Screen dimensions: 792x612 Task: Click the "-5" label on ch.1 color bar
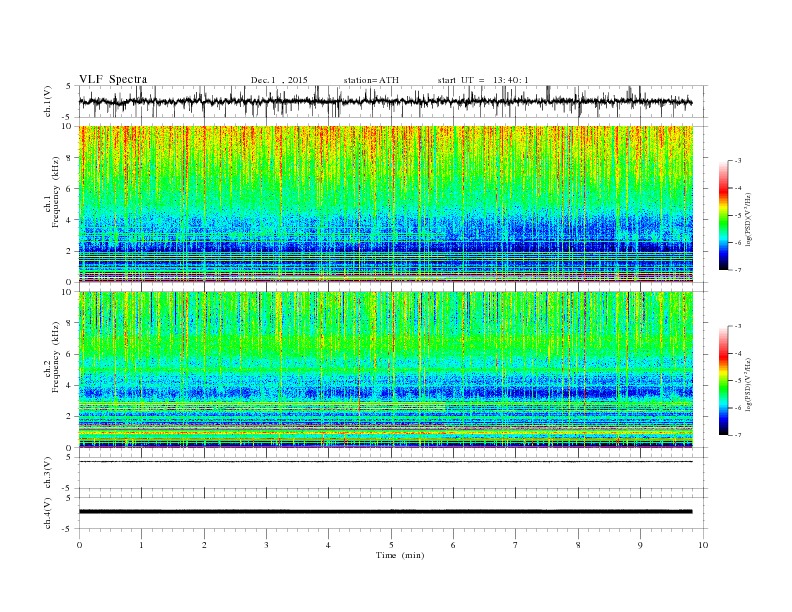click(x=737, y=216)
